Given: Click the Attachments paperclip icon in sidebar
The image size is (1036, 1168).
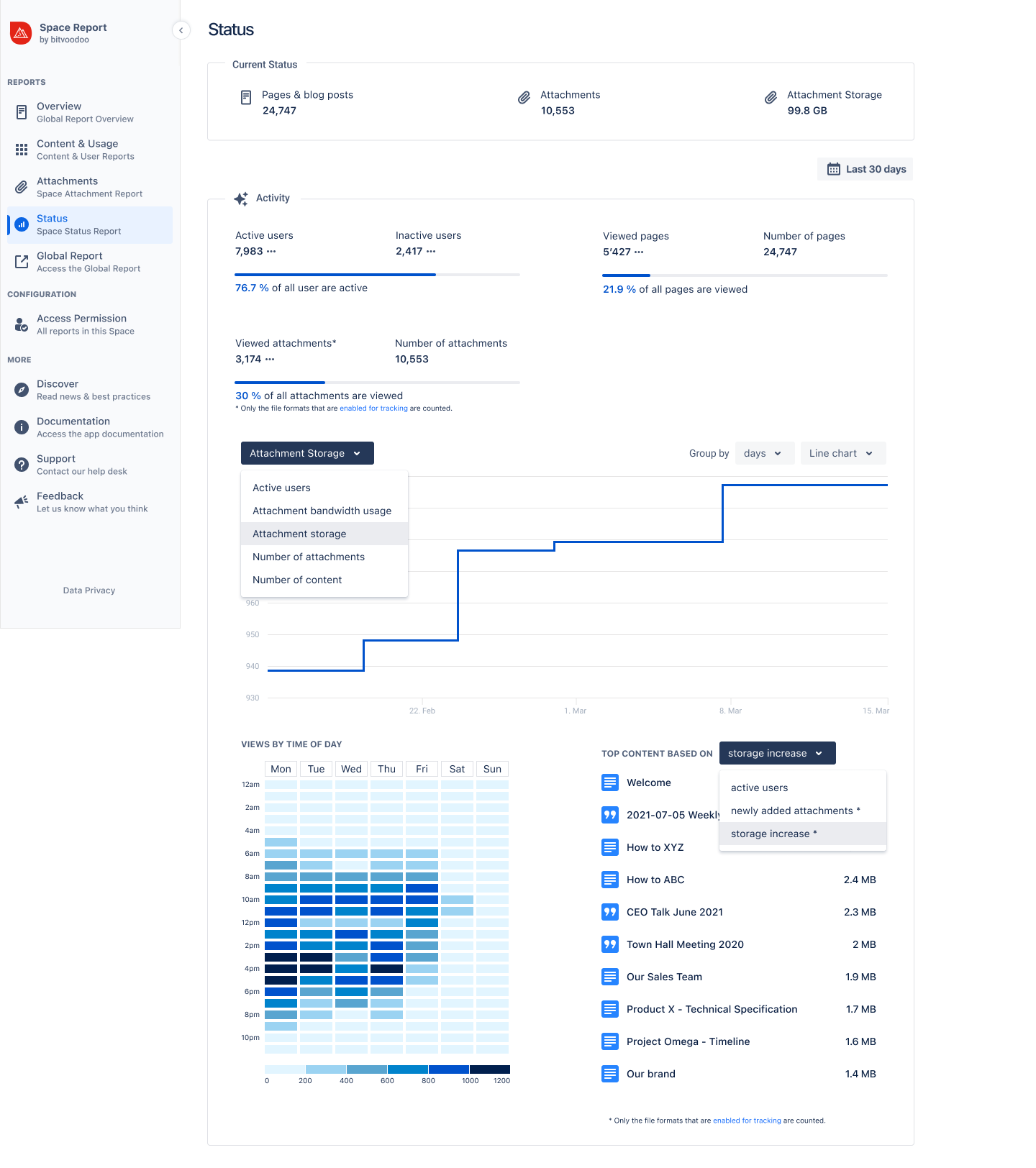Looking at the screenshot, I should 22,187.
